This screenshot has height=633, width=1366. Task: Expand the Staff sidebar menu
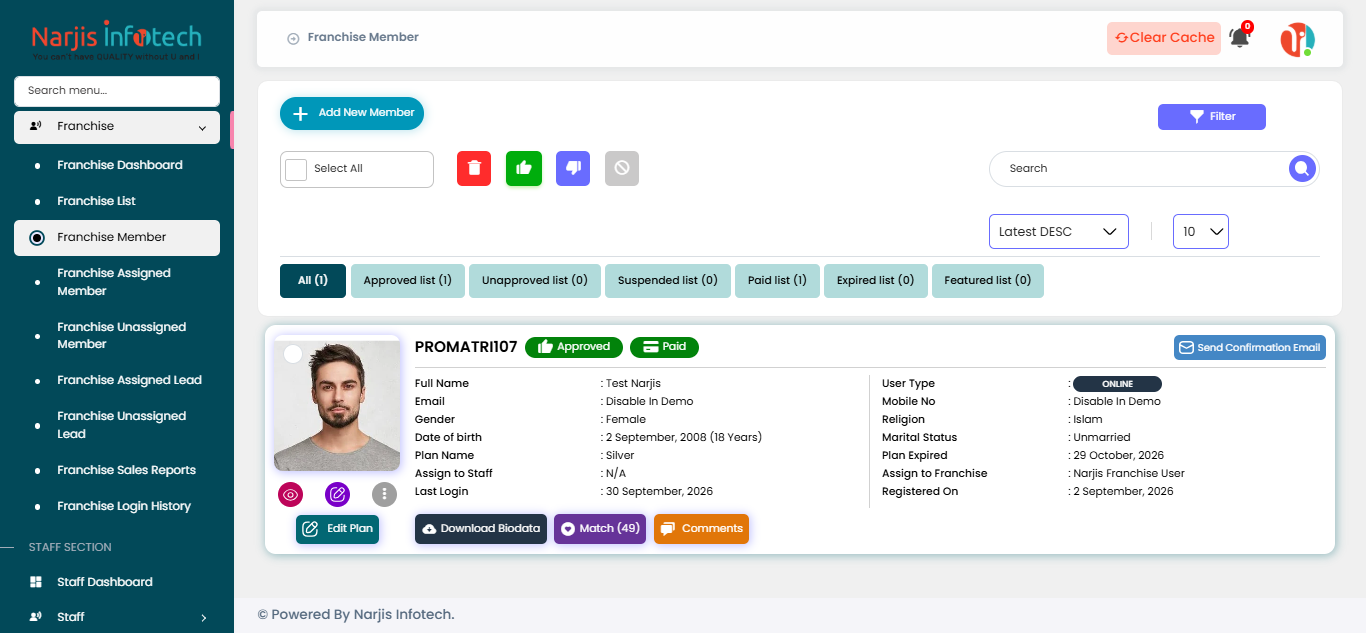(x=117, y=617)
